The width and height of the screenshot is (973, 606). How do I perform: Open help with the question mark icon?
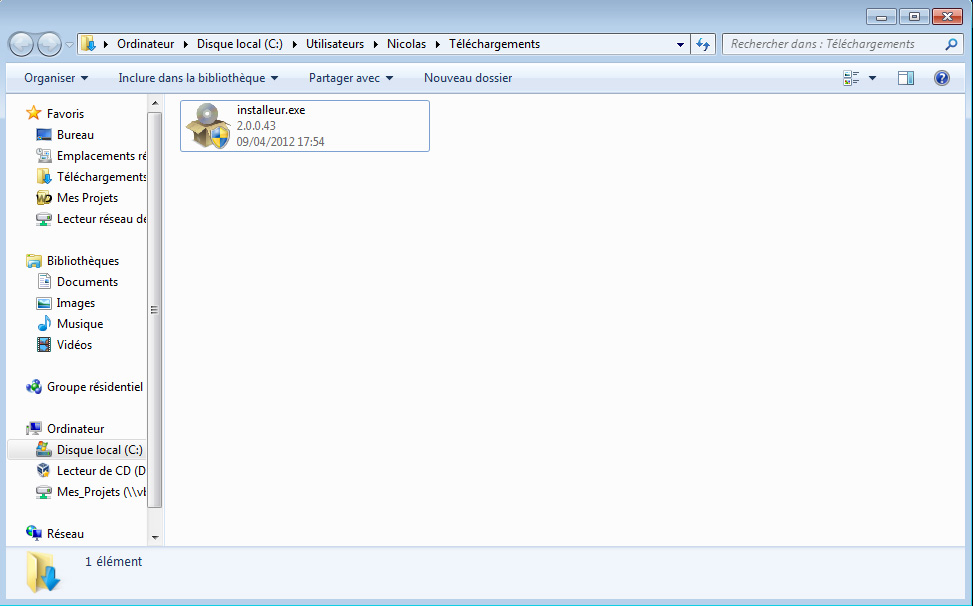941,78
